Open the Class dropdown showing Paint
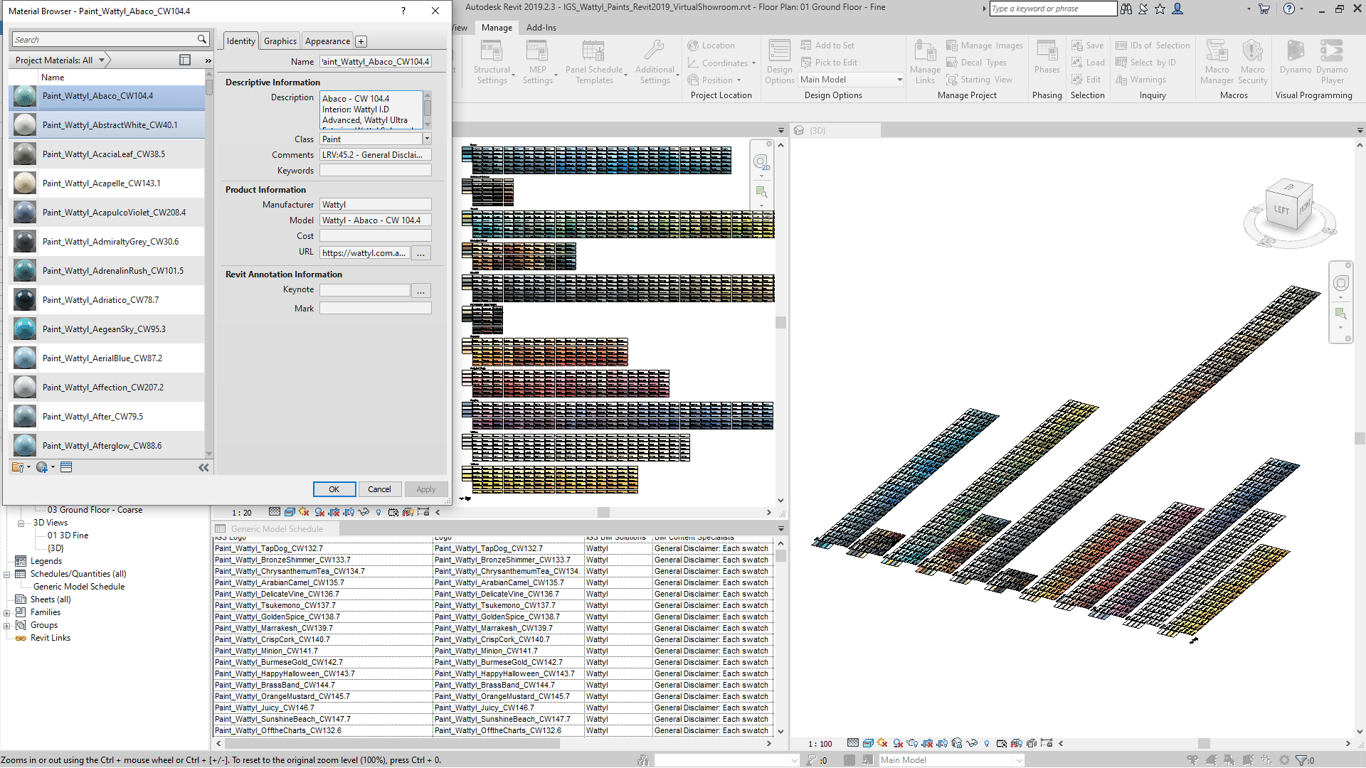 (x=427, y=139)
